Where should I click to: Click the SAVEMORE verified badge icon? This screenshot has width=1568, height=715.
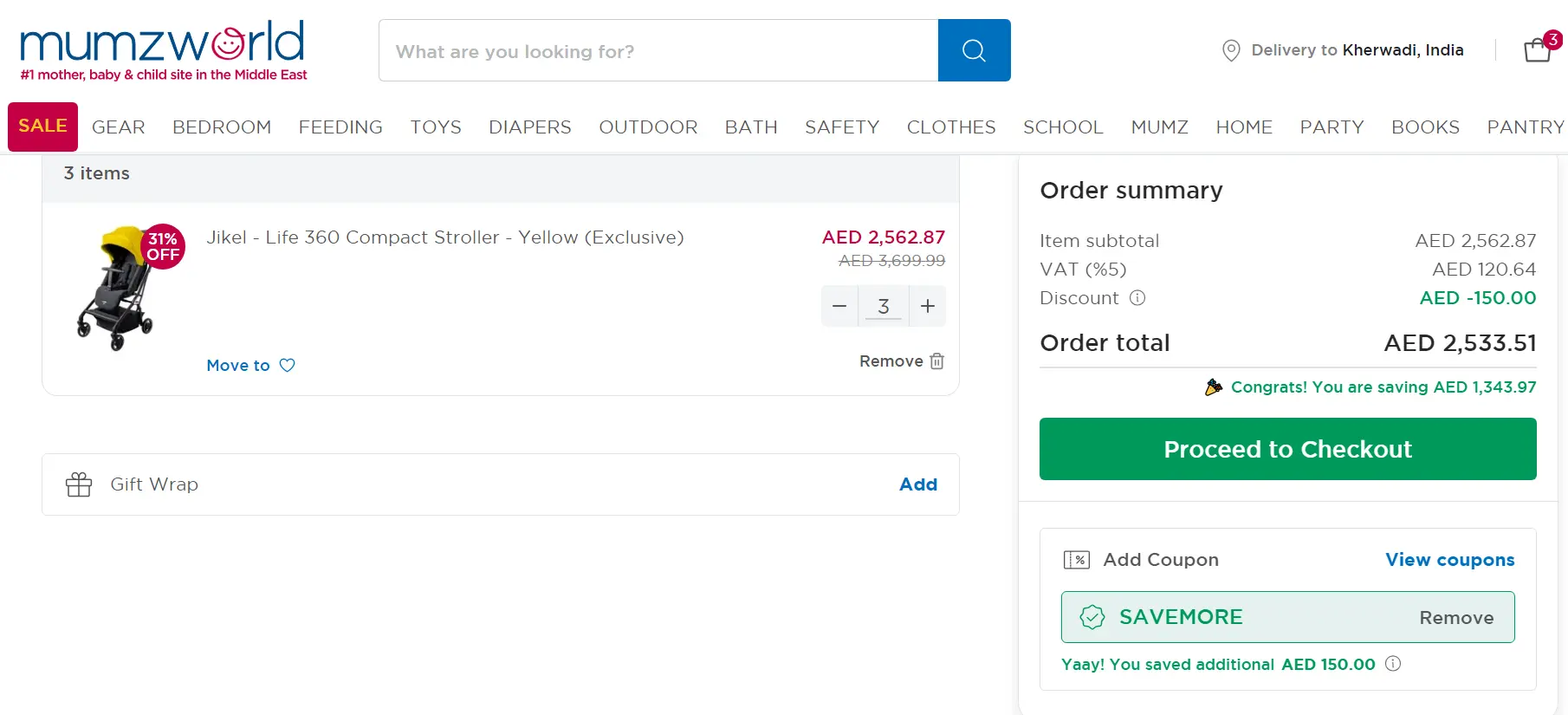click(1092, 617)
